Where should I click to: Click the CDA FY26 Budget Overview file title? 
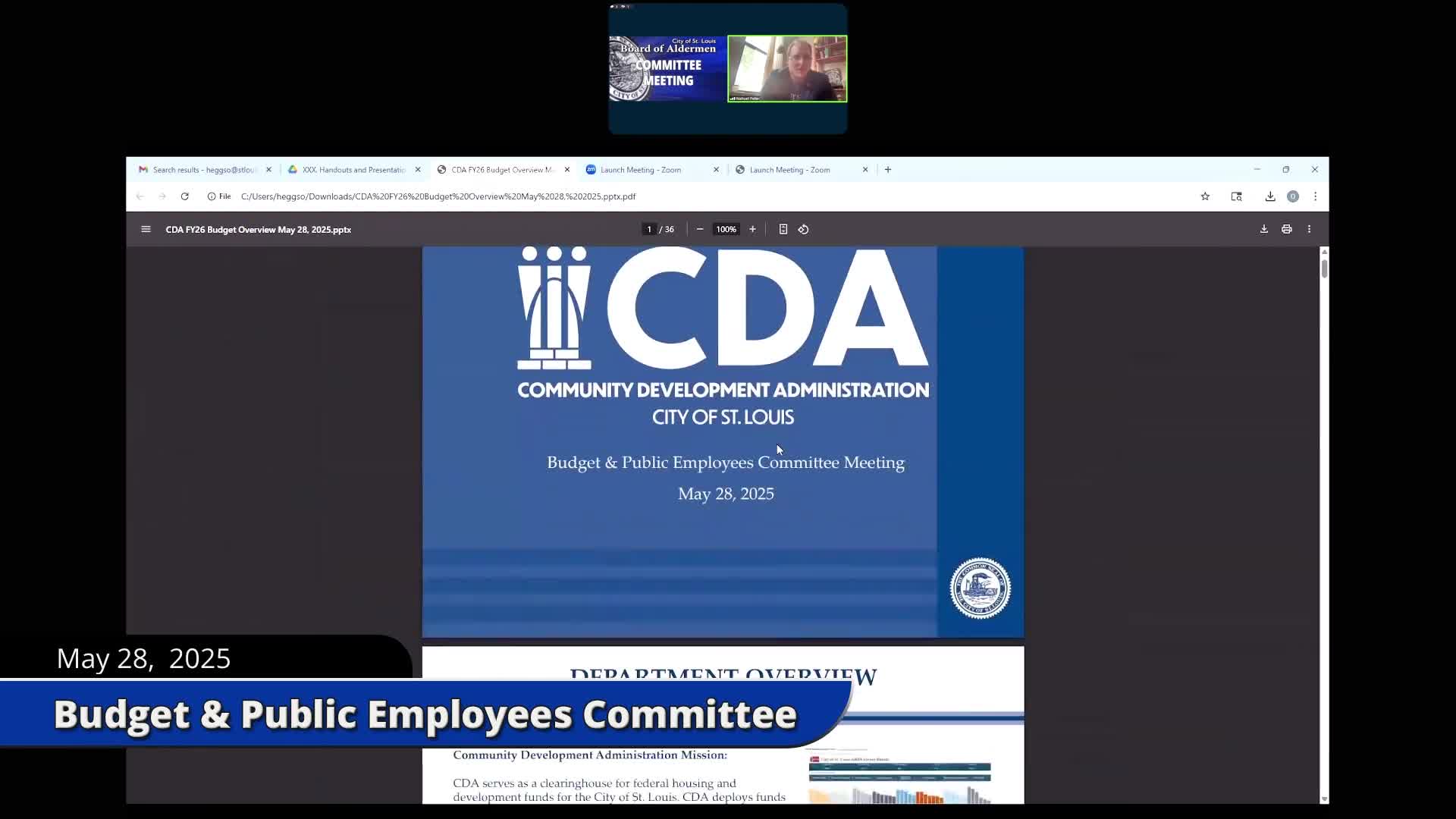[x=259, y=230]
